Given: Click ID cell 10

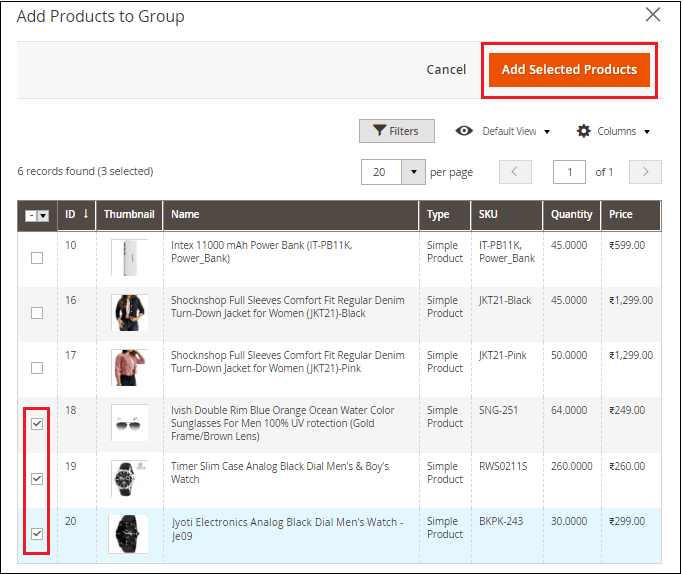Looking at the screenshot, I should (71, 245).
